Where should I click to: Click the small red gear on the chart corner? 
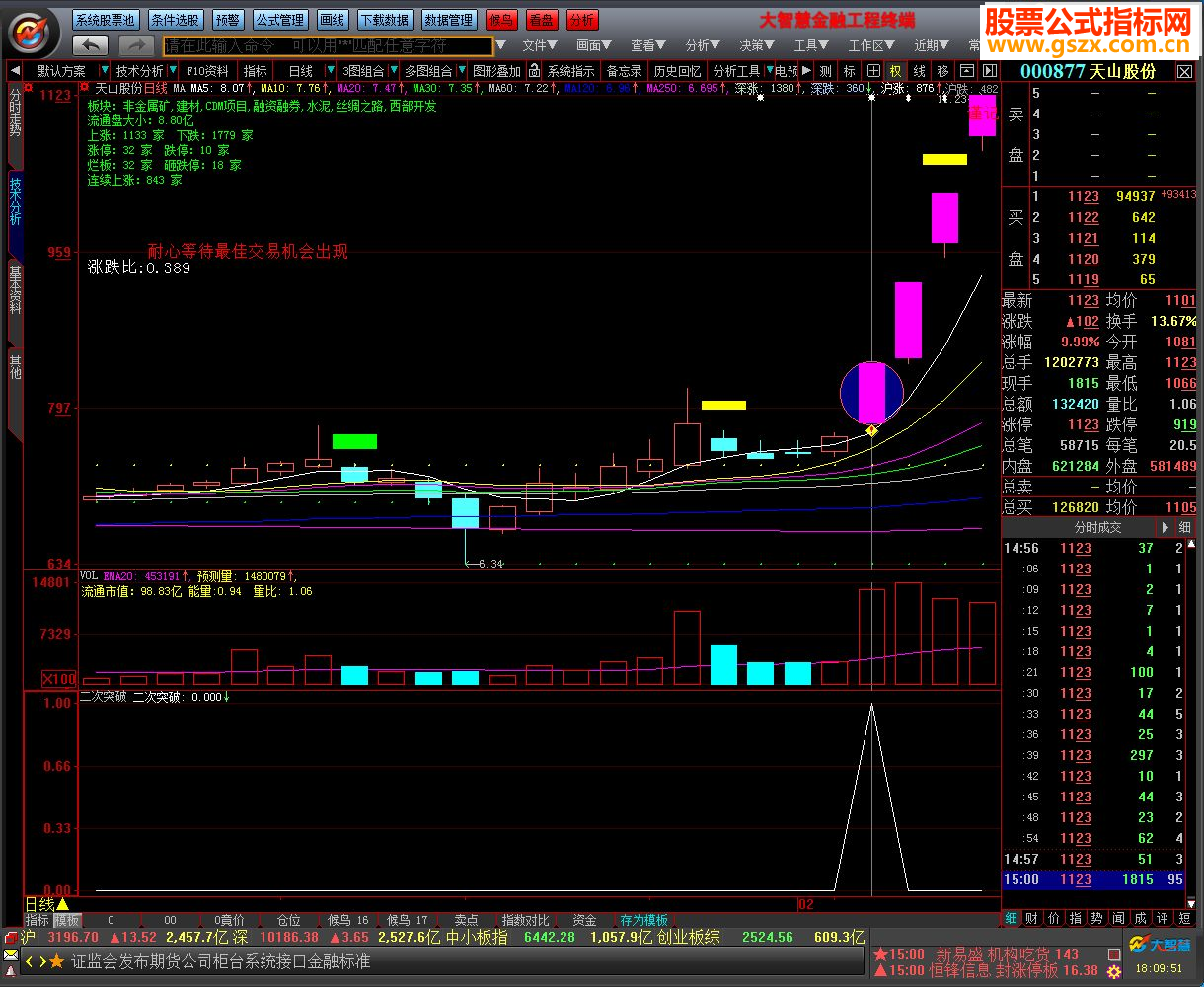(83, 87)
